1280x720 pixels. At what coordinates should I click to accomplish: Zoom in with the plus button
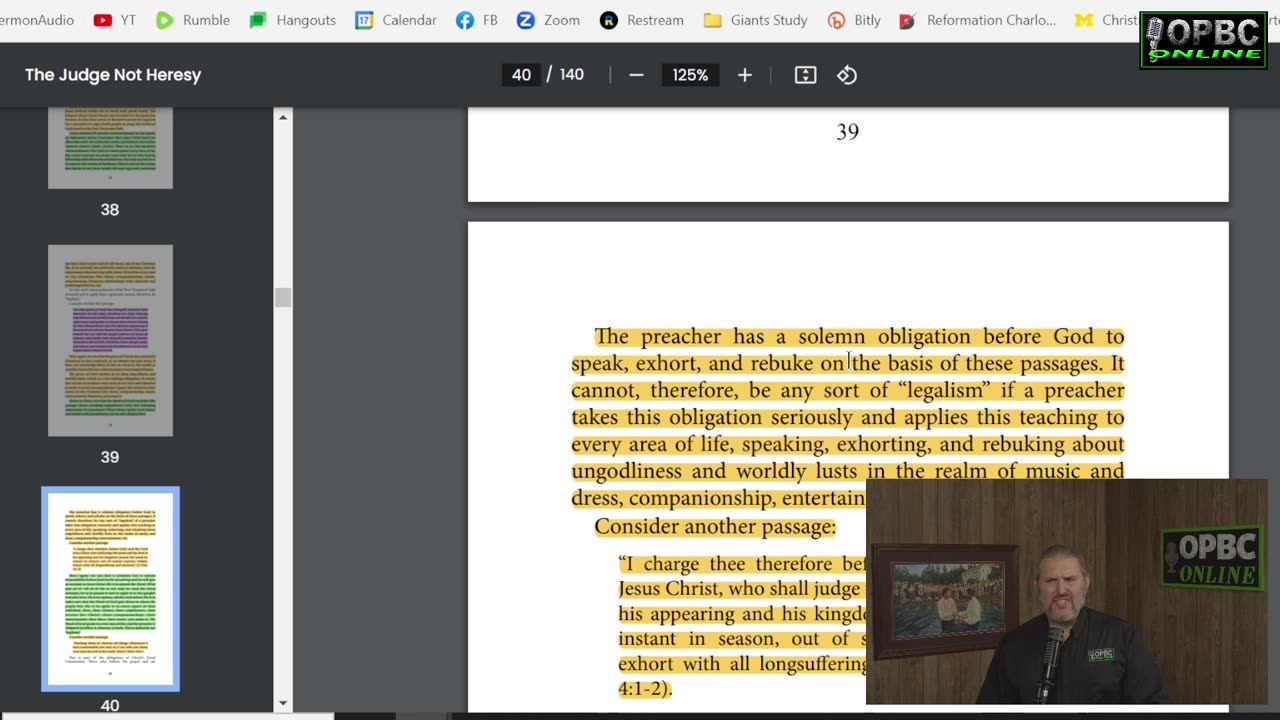(x=744, y=75)
